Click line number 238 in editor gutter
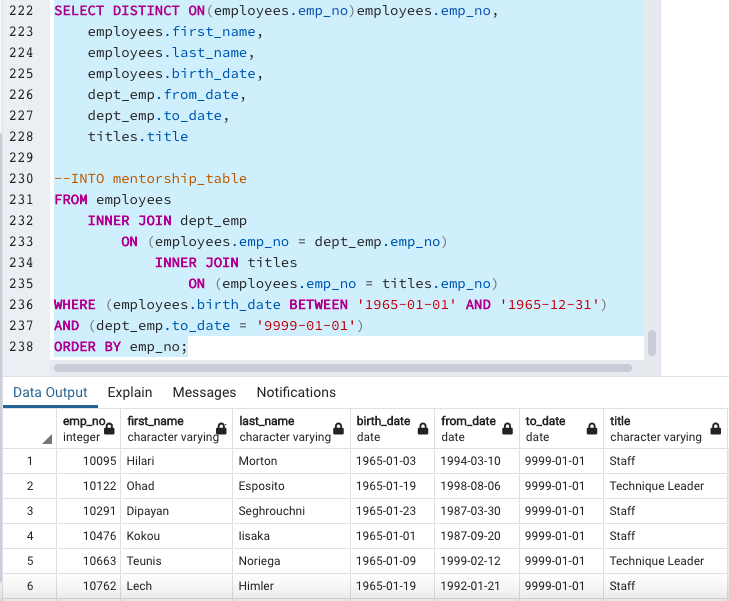 (21, 347)
